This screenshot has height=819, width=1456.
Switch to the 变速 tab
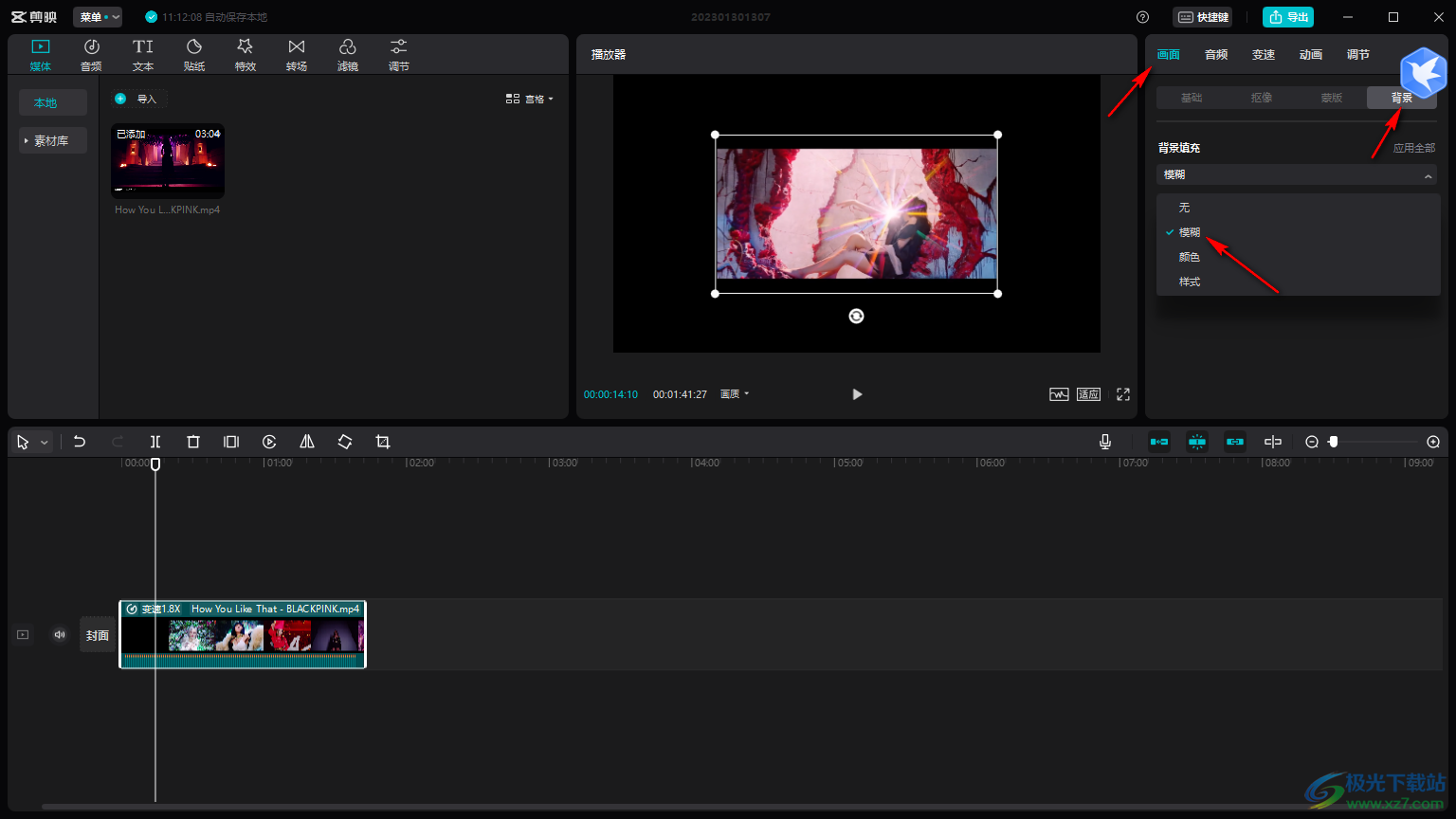click(x=1264, y=55)
